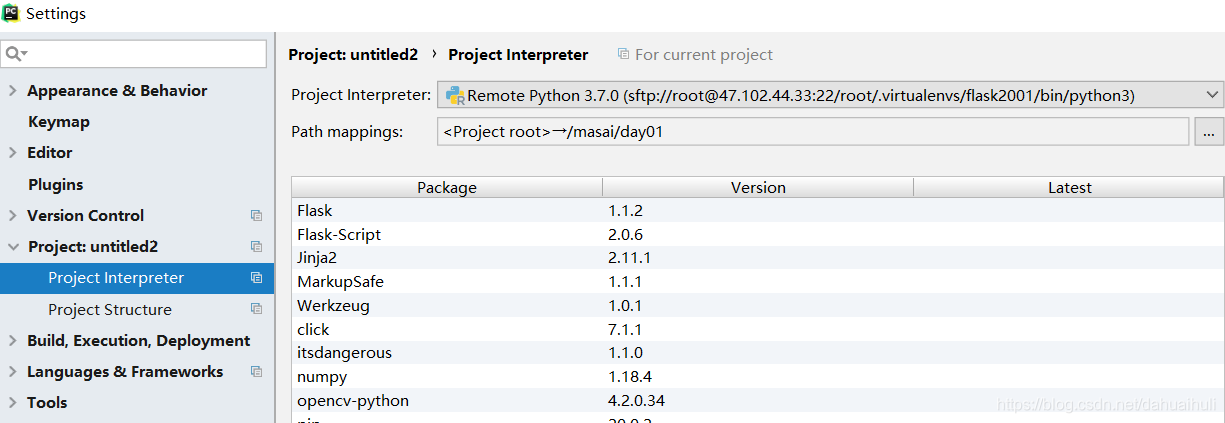This screenshot has height=423, width=1225.
Task: Click the Project: untitled2 breadcrumb
Action: point(353,55)
